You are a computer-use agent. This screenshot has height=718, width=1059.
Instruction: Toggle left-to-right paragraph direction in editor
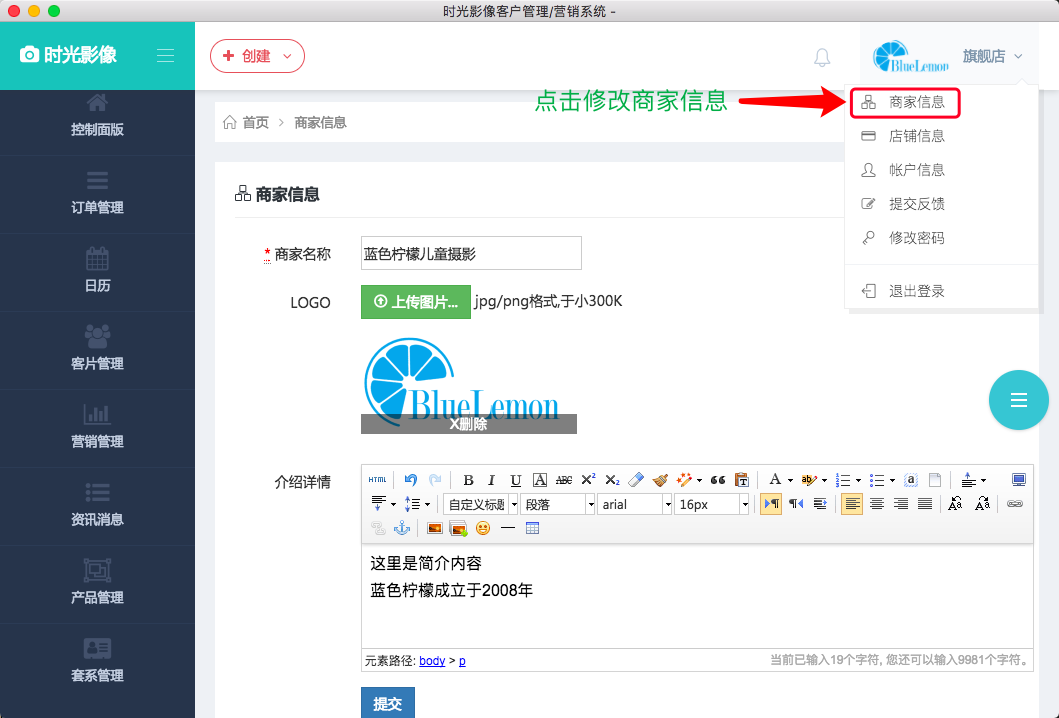tap(770, 503)
